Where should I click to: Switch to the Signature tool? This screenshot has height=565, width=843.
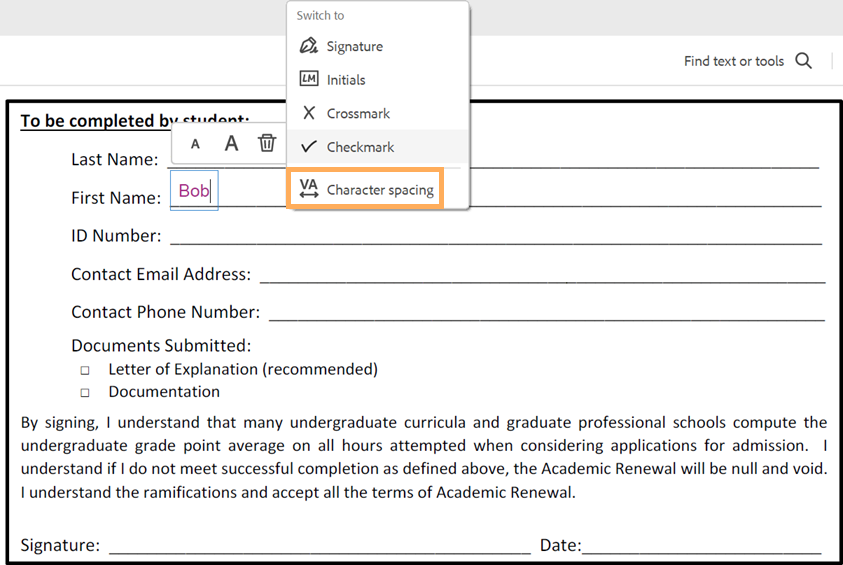click(354, 47)
